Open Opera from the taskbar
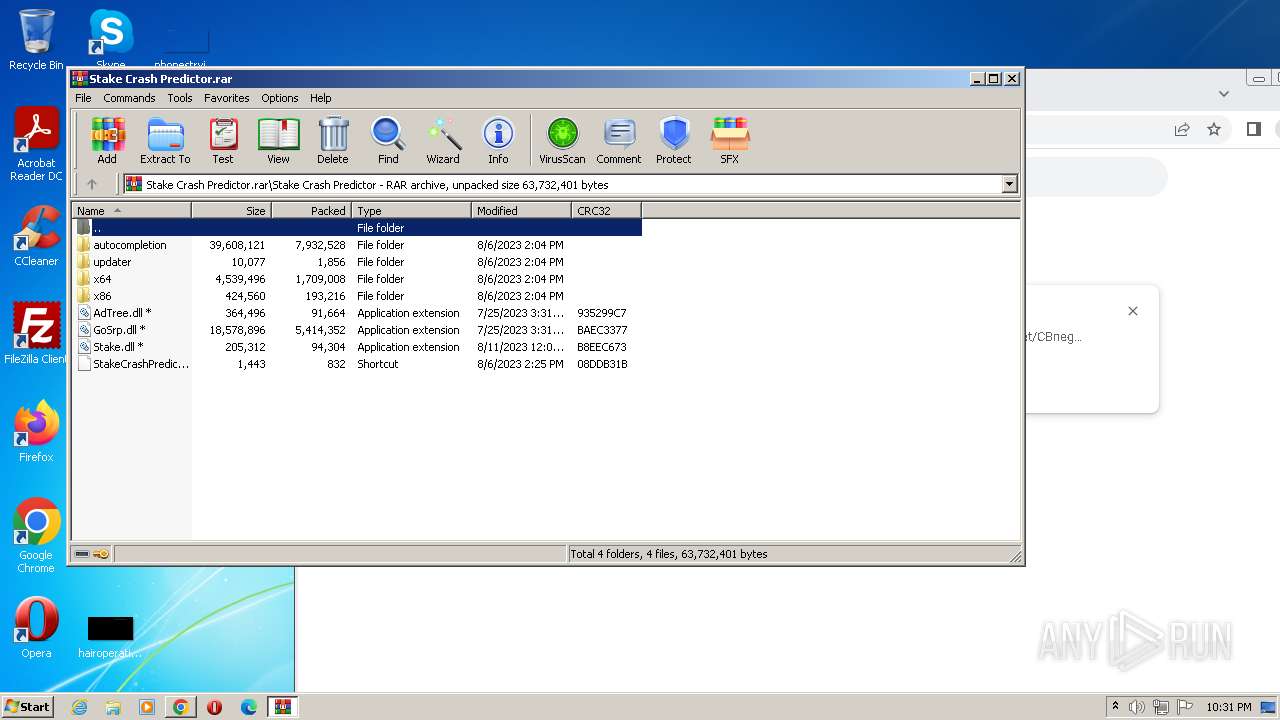 [214, 707]
